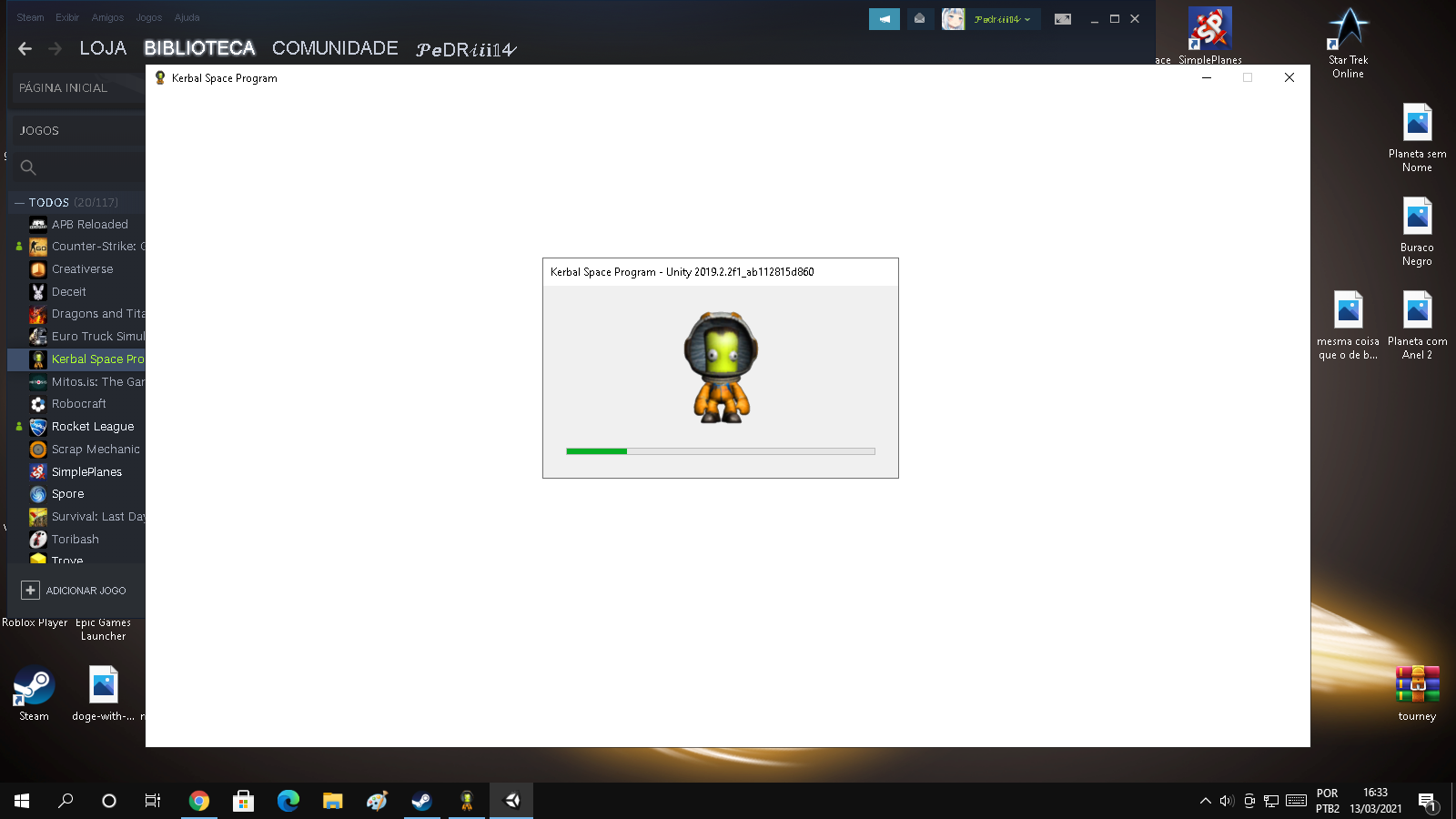1456x819 pixels.
Task: Open the PeDRiii14 profile tab
Action: 466,50
